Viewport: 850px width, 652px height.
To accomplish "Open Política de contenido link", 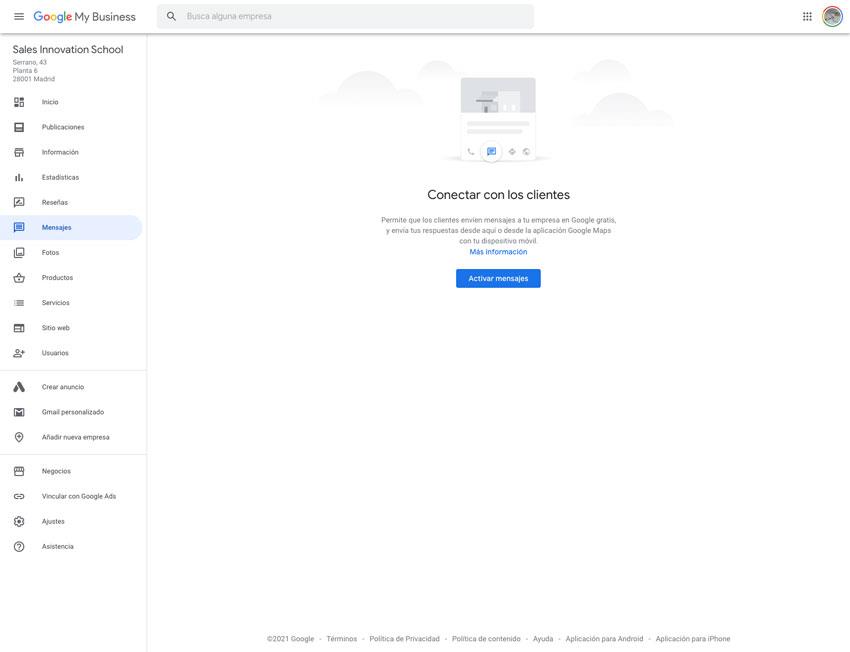I will coord(486,639).
